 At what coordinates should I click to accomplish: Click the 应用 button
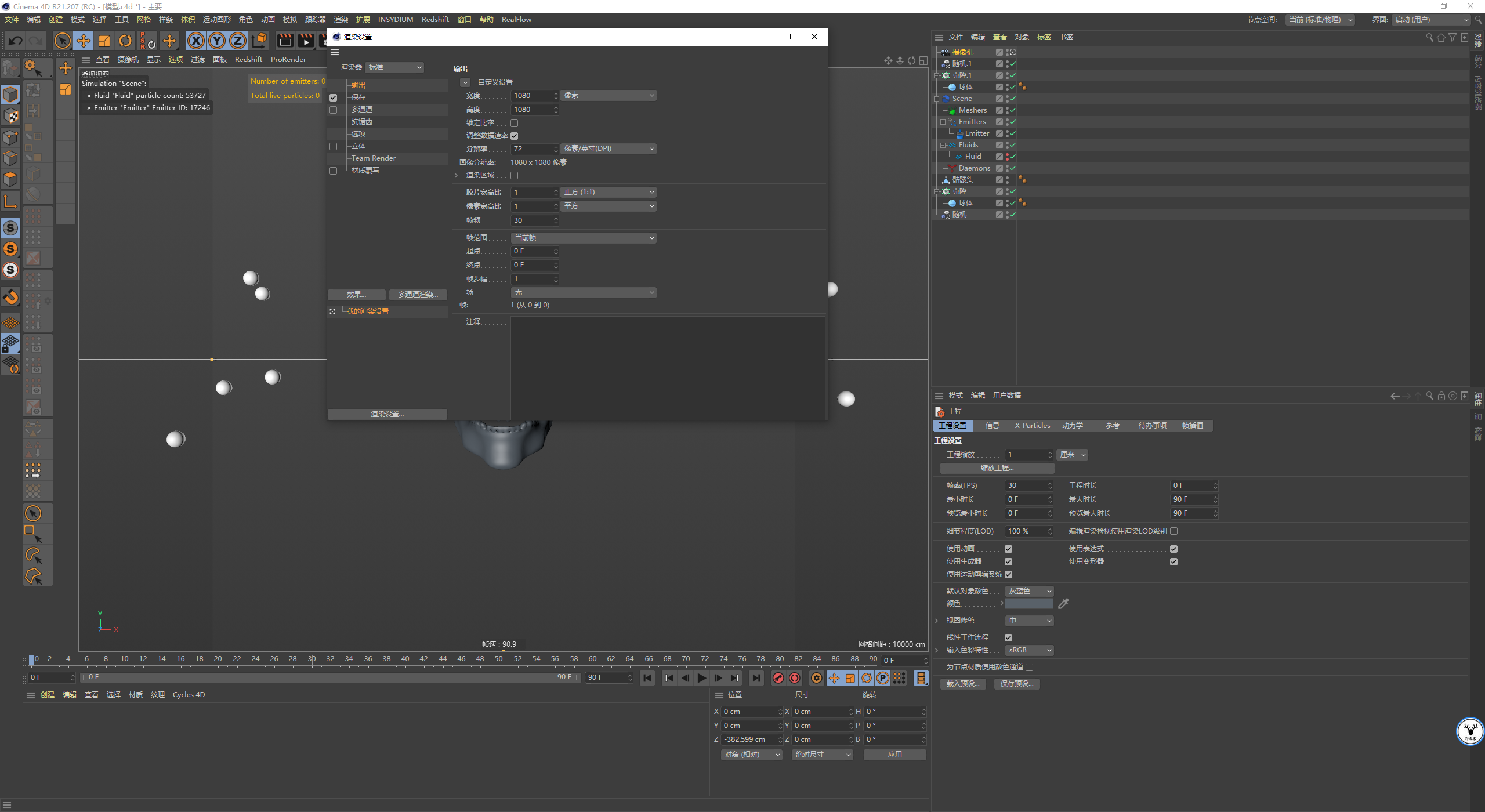[894, 755]
